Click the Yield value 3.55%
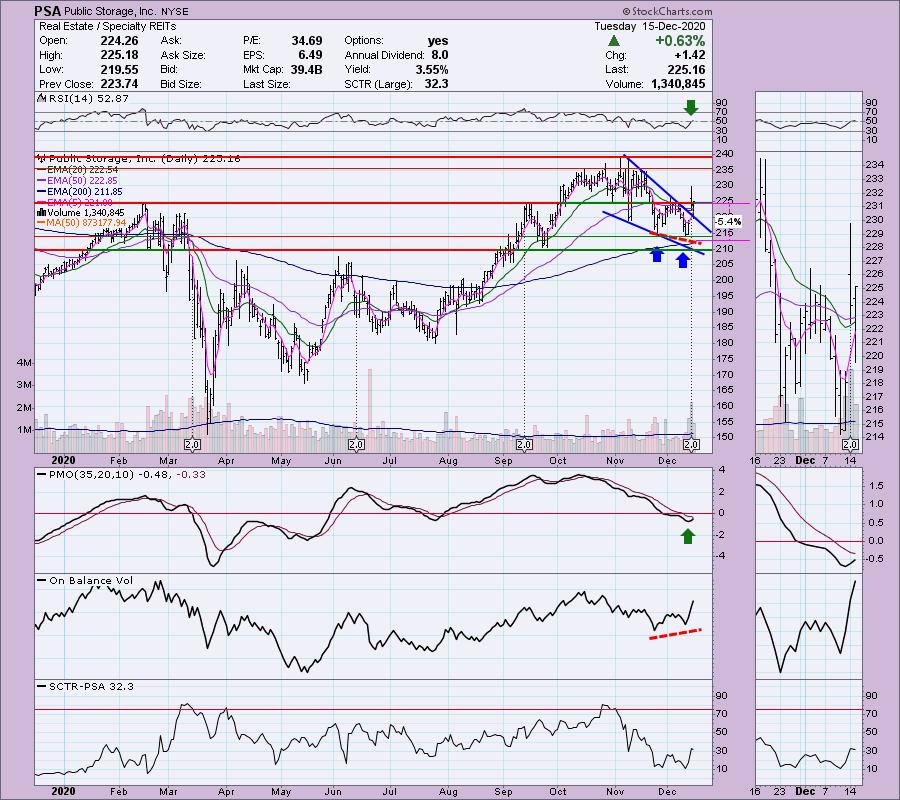 click(432, 69)
